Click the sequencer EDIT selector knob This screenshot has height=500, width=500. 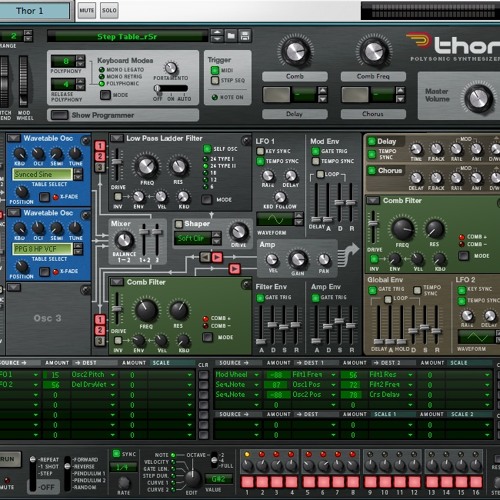[192, 479]
